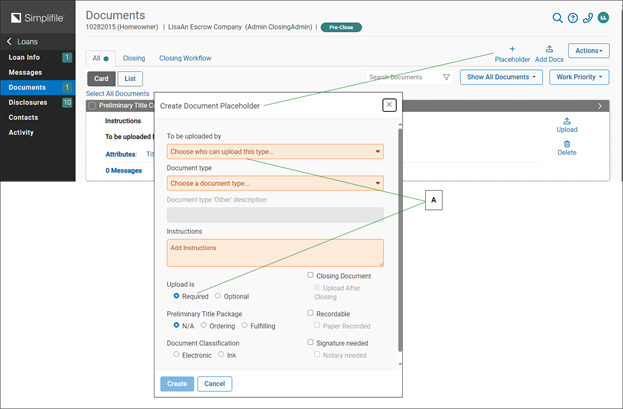
Task: Click the Create button
Action: [177, 384]
